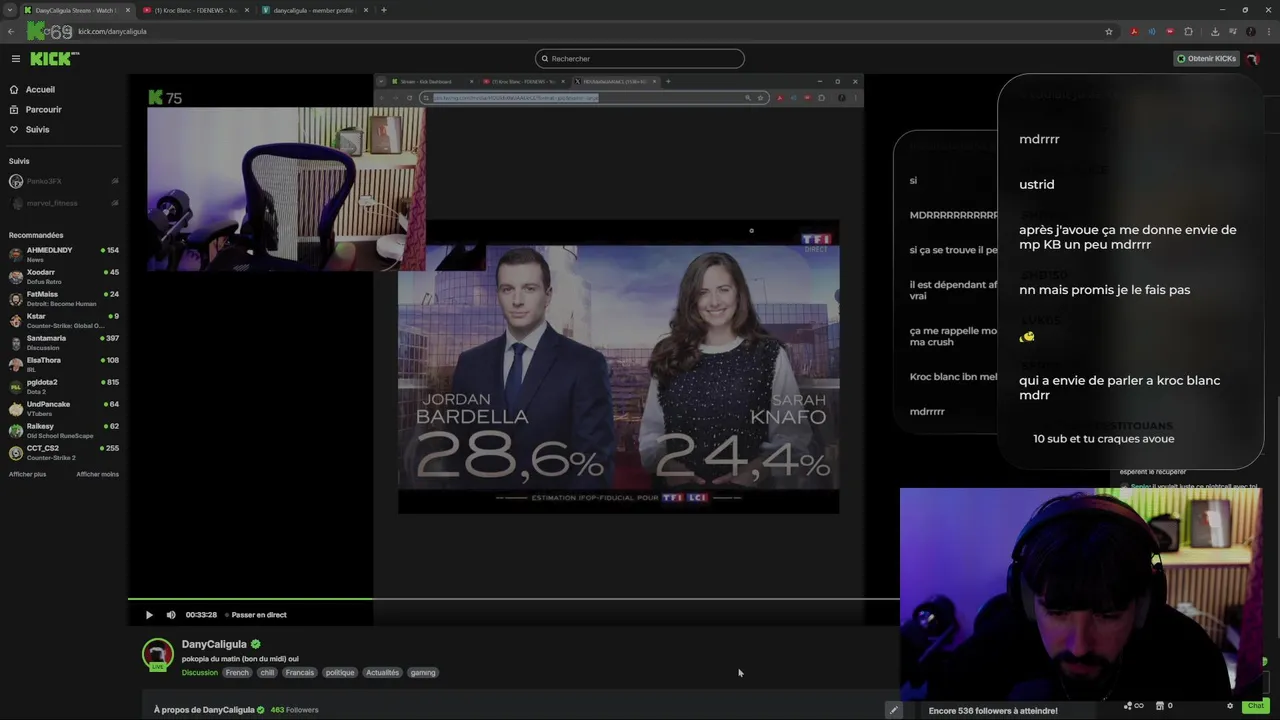Open the Chrome three-dot menu

point(1268,31)
